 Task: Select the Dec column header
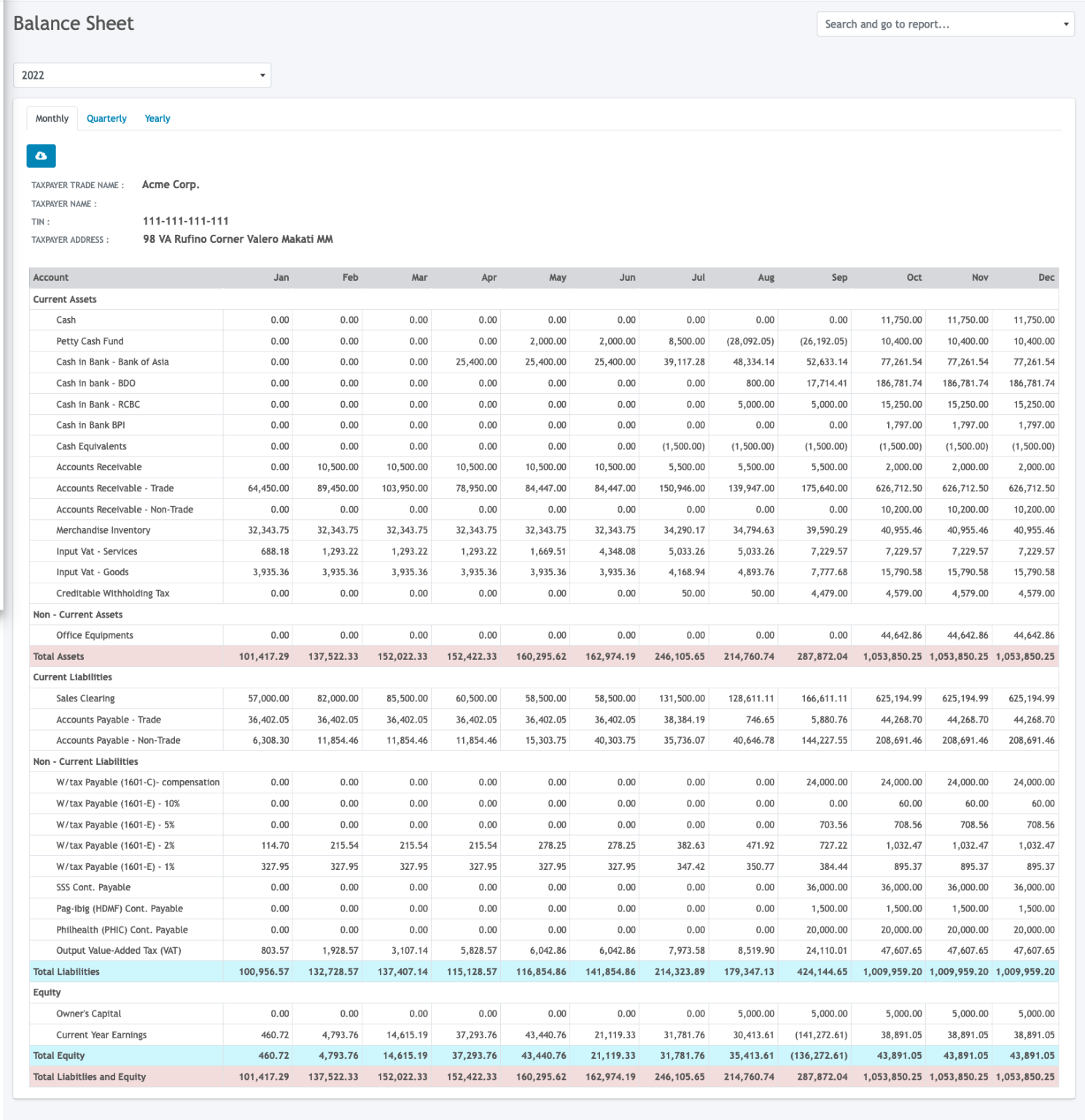coord(1048,277)
